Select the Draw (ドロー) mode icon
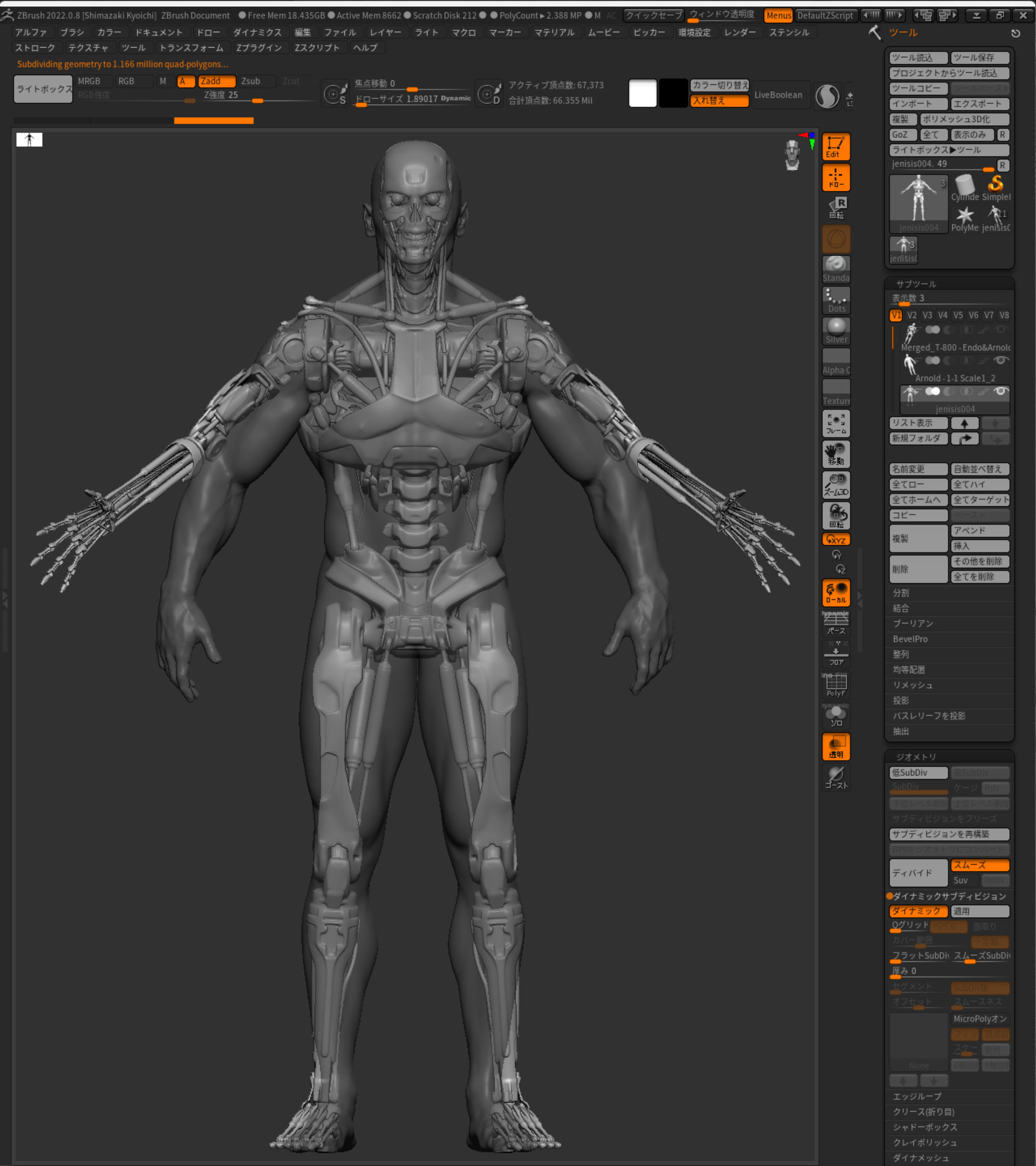The width and height of the screenshot is (1036, 1166). pos(836,178)
